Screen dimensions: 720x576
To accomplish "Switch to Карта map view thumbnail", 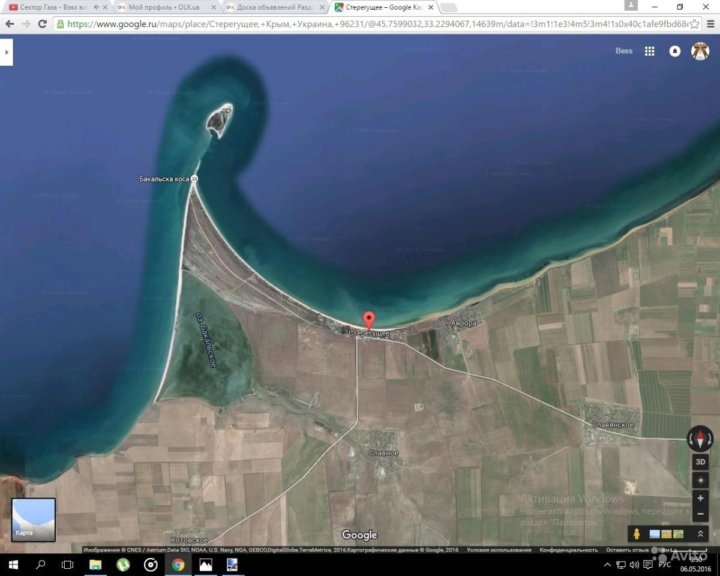I will pyautogui.click(x=33, y=520).
